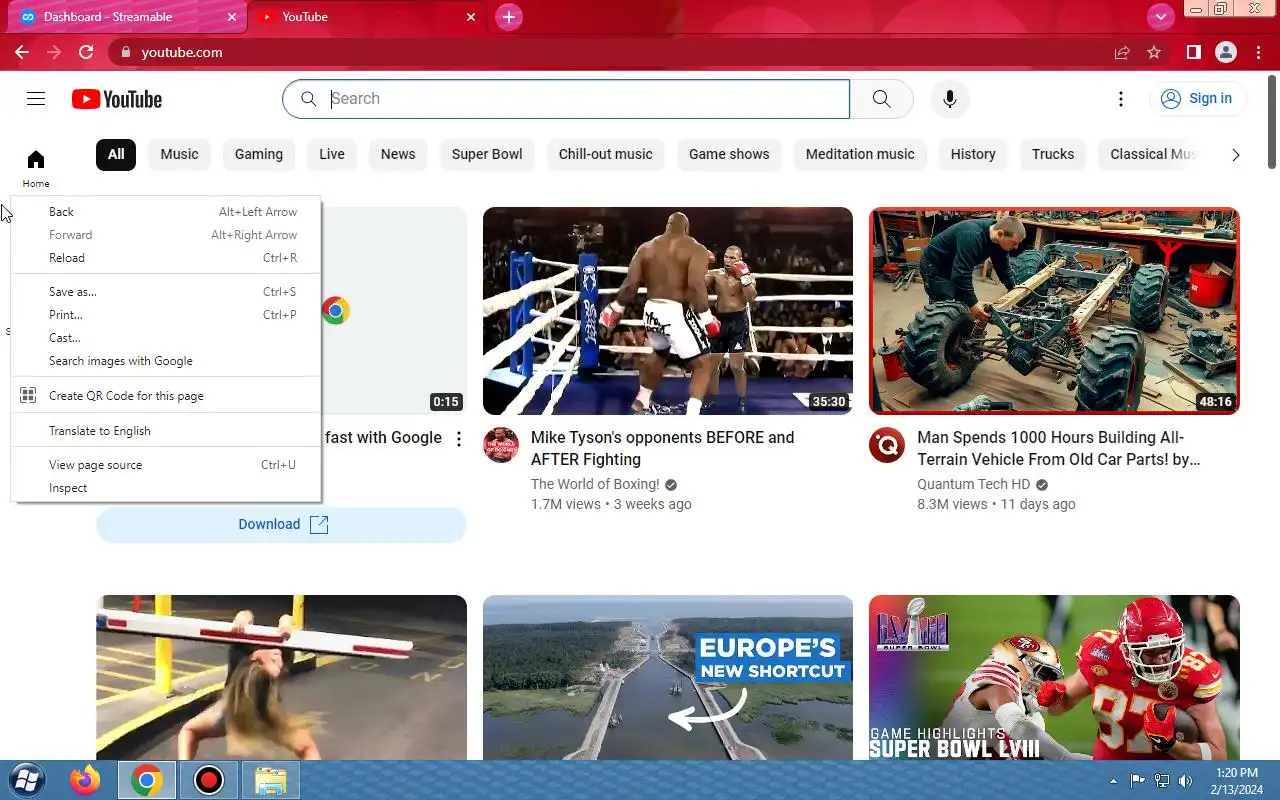This screenshot has width=1280, height=800.
Task: Choose Reload from the context menu
Action: pyautogui.click(x=166, y=258)
